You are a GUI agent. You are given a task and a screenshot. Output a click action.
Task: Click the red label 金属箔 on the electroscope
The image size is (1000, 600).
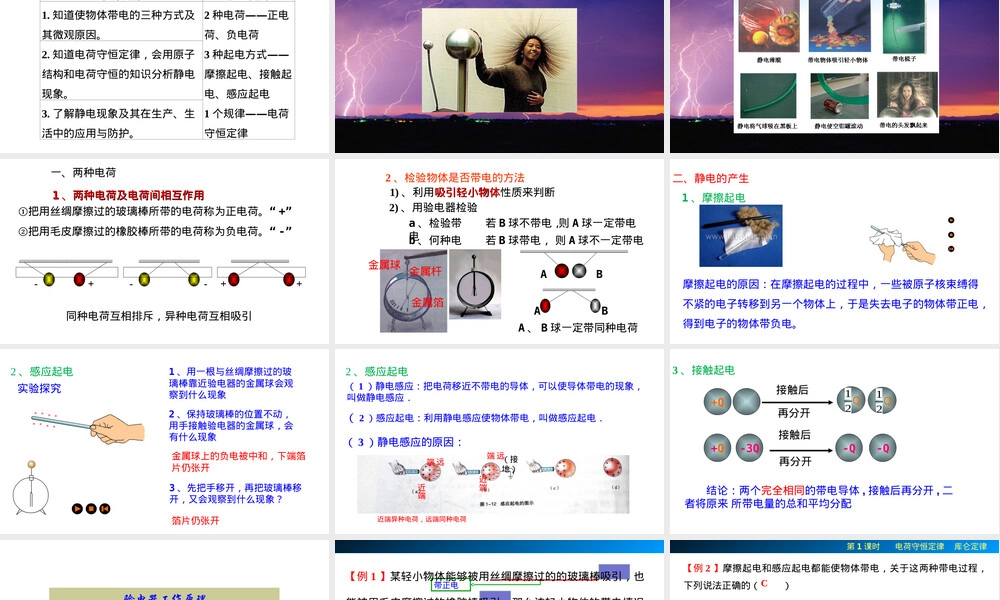427,302
